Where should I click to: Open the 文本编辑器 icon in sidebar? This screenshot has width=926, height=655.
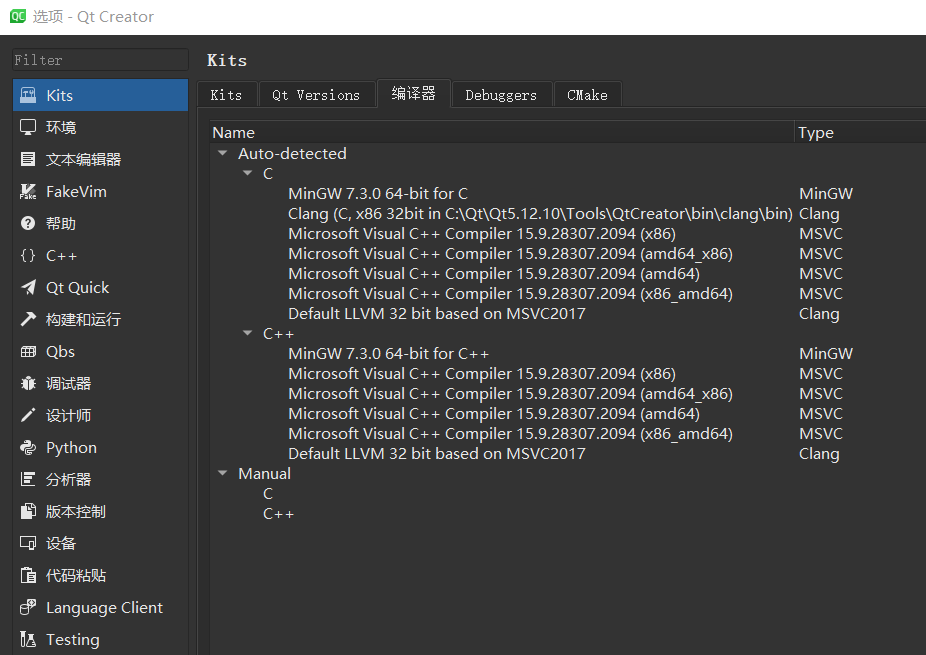click(28, 159)
